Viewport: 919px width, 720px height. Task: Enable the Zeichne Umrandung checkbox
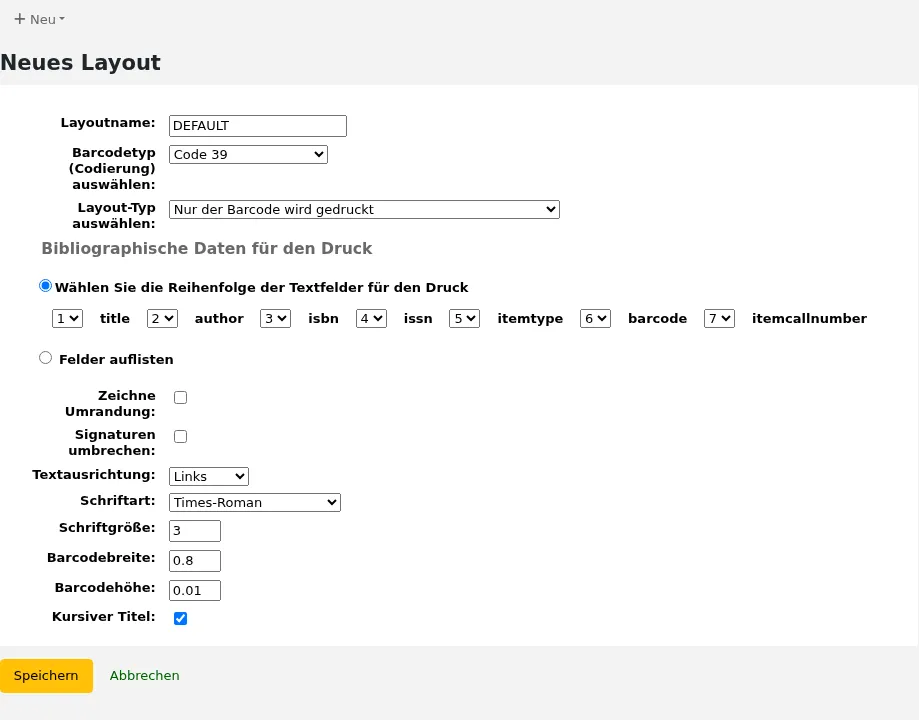(x=181, y=398)
